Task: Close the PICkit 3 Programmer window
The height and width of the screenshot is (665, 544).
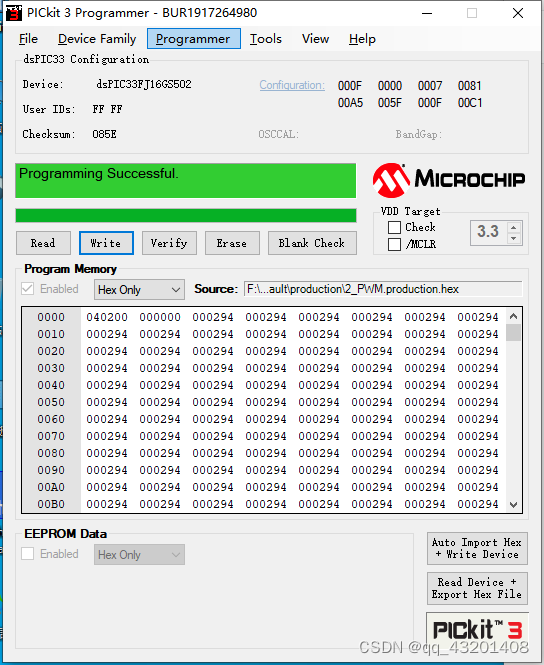Action: click(518, 13)
